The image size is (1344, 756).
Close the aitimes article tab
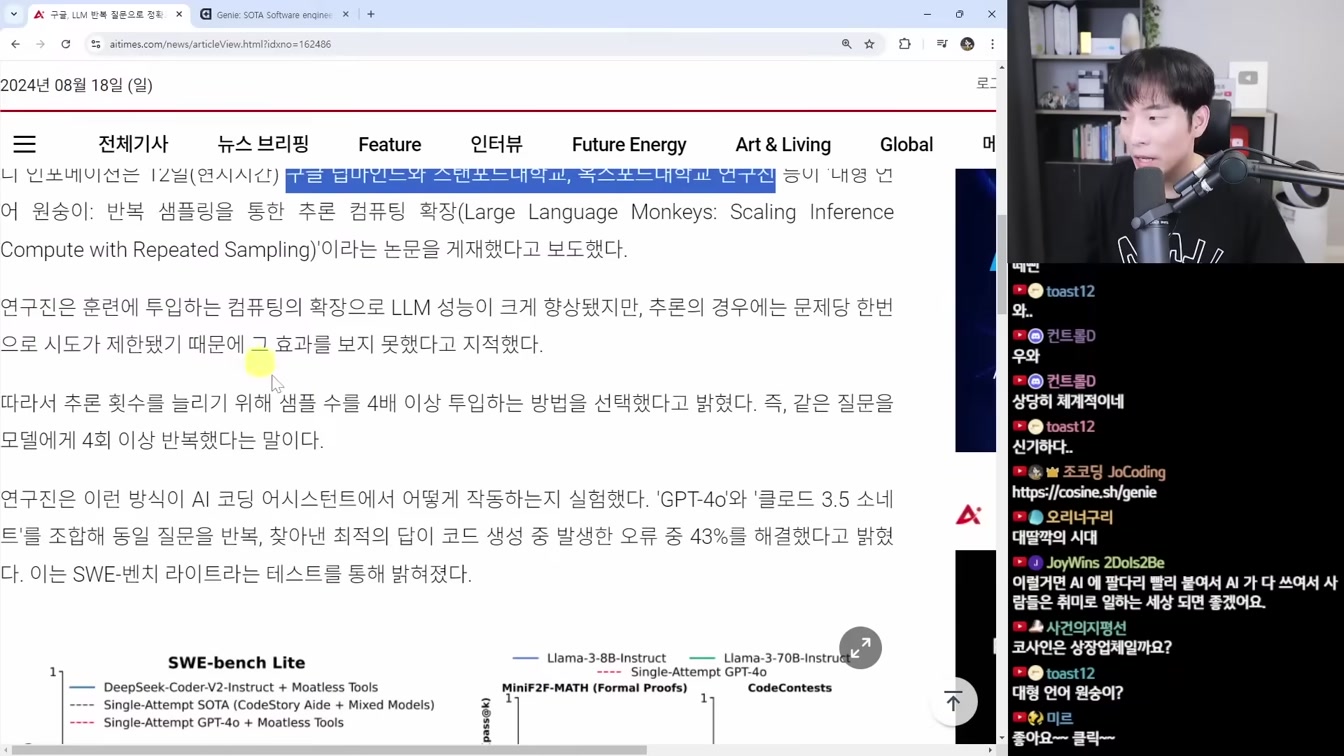click(x=179, y=15)
